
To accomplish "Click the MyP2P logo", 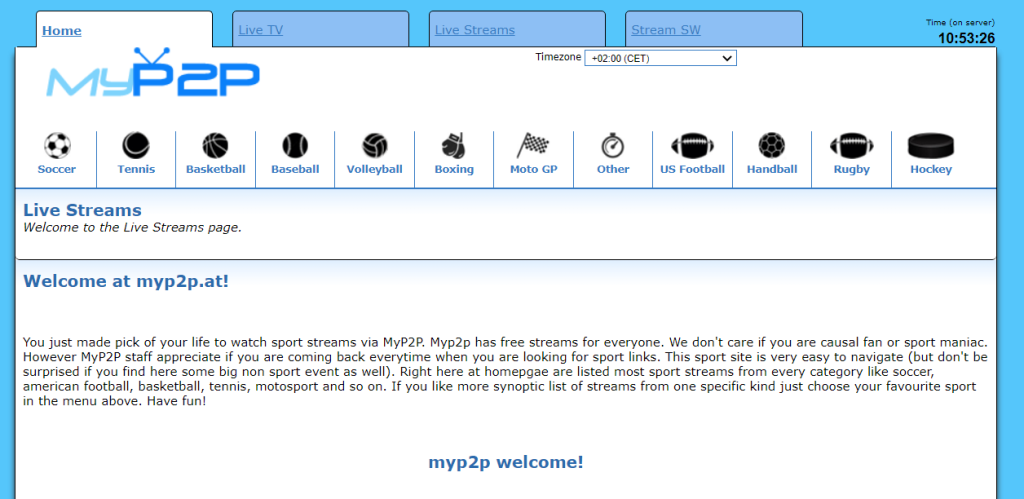I will pyautogui.click(x=153, y=73).
